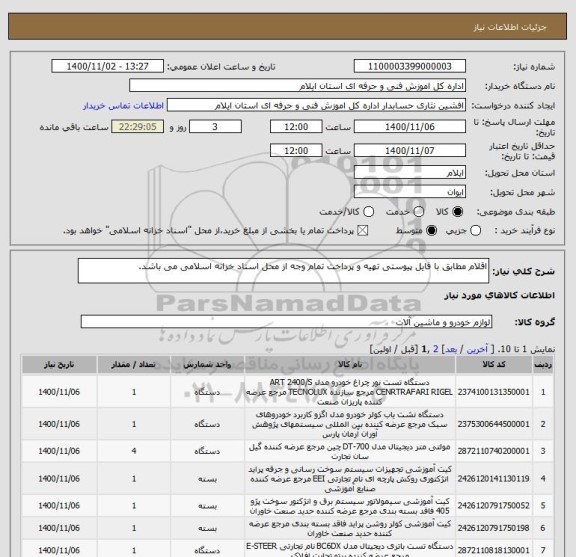Select item code 2426120791750198
The height and width of the screenshot is (557, 576).
(494, 528)
